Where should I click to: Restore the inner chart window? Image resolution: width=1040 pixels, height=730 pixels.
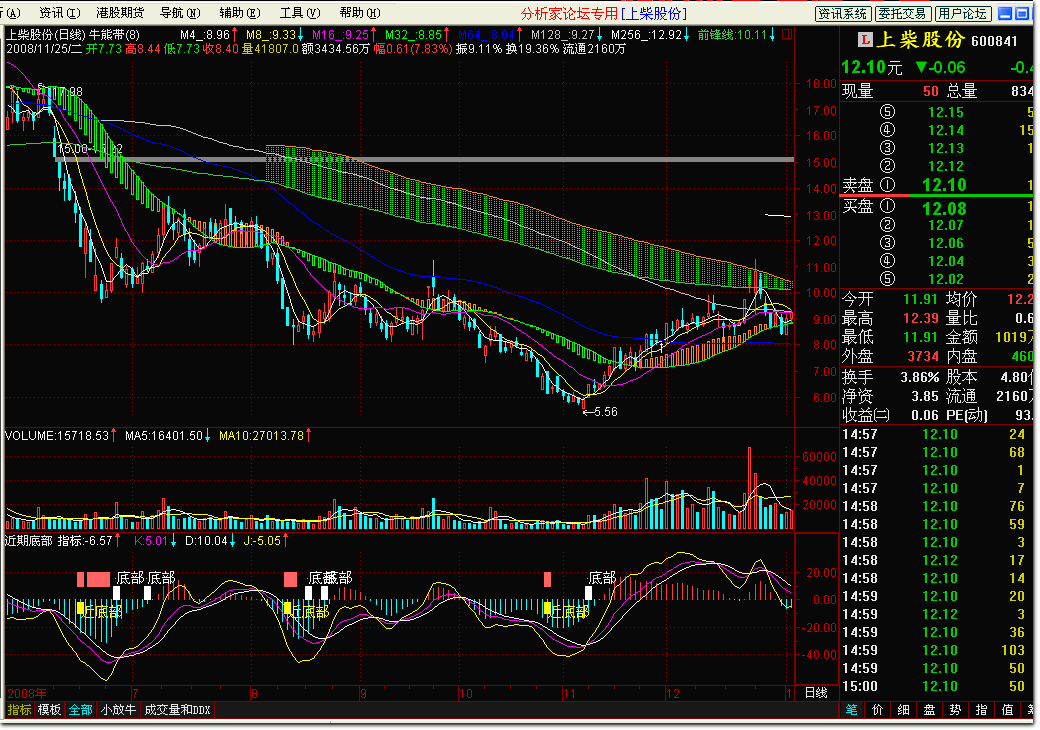coord(1022,13)
